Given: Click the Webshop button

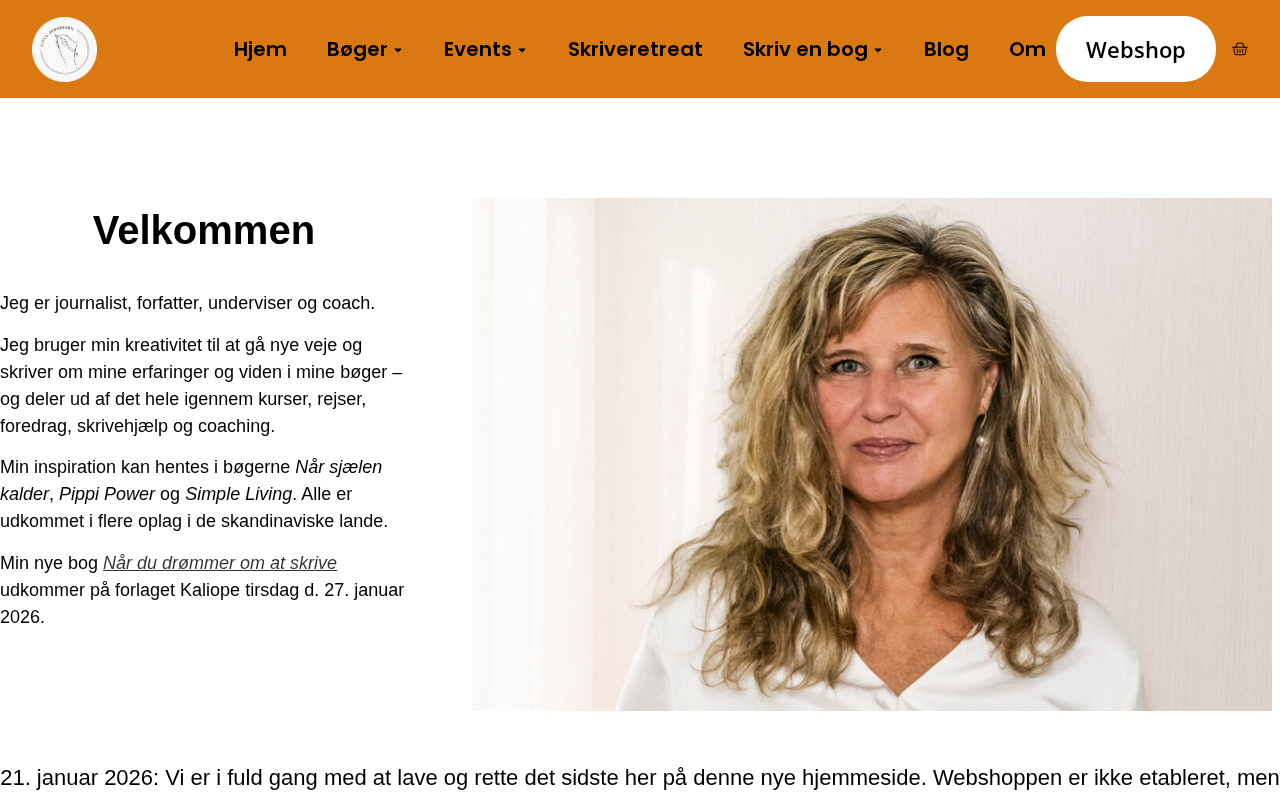Looking at the screenshot, I should tap(1136, 49).
